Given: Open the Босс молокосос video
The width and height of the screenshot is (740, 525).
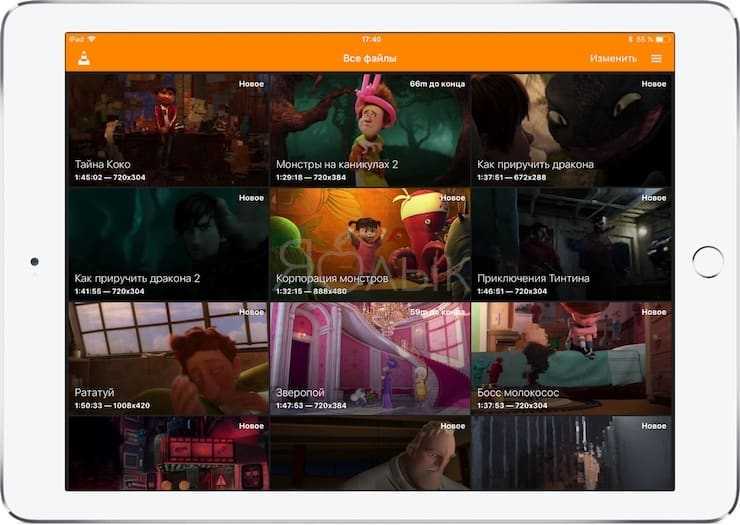Looking at the screenshot, I should click(x=572, y=358).
